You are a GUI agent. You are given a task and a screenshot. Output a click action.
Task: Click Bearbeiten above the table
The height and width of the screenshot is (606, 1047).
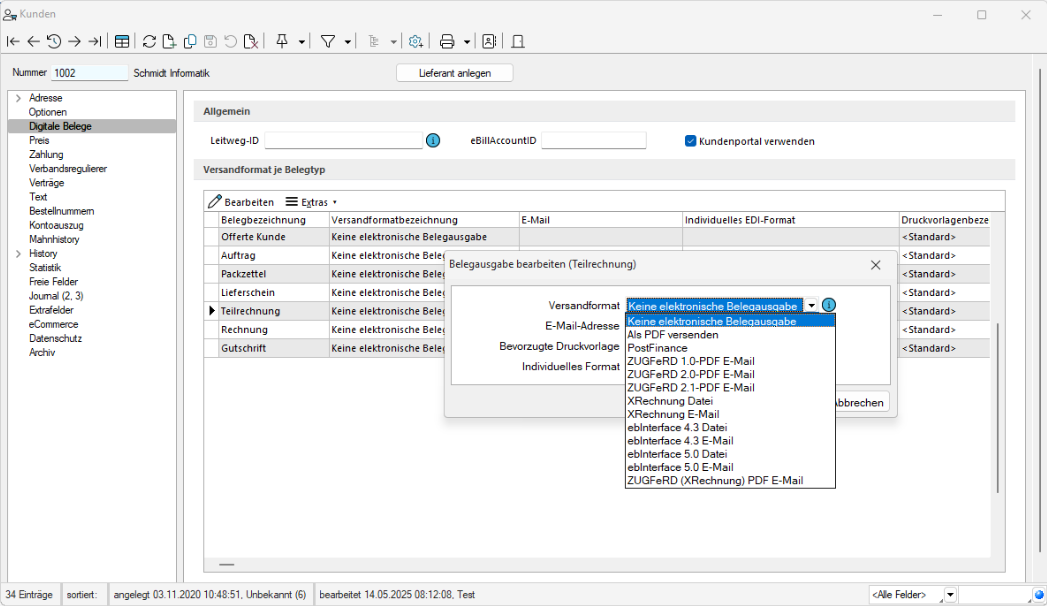(x=241, y=202)
